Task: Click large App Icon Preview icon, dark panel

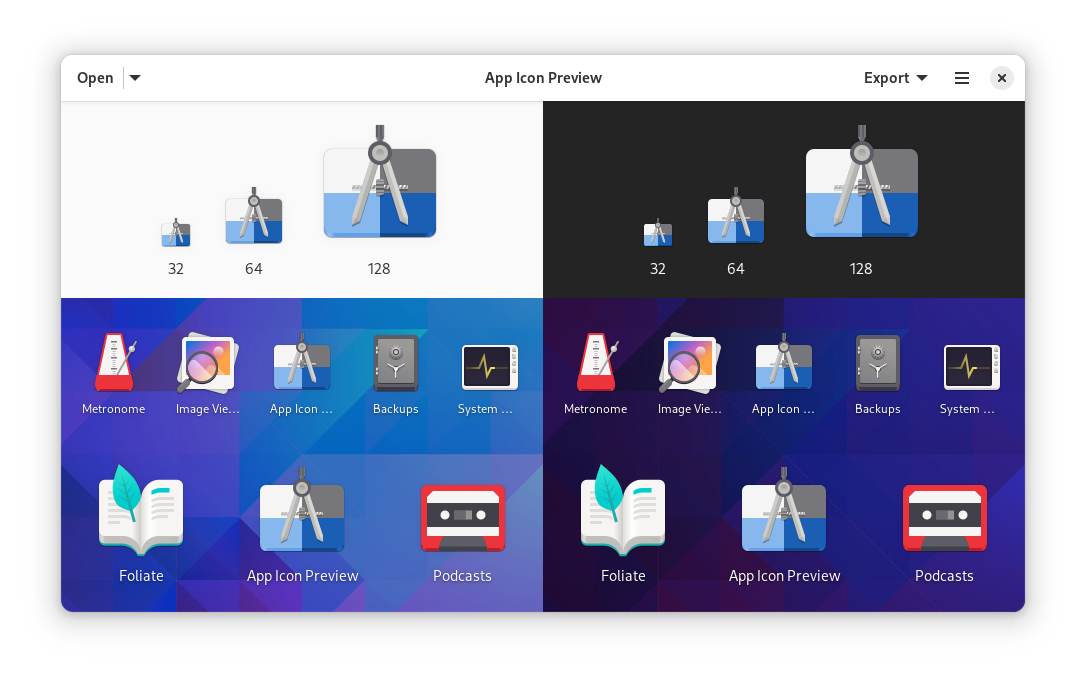Action: point(784,509)
